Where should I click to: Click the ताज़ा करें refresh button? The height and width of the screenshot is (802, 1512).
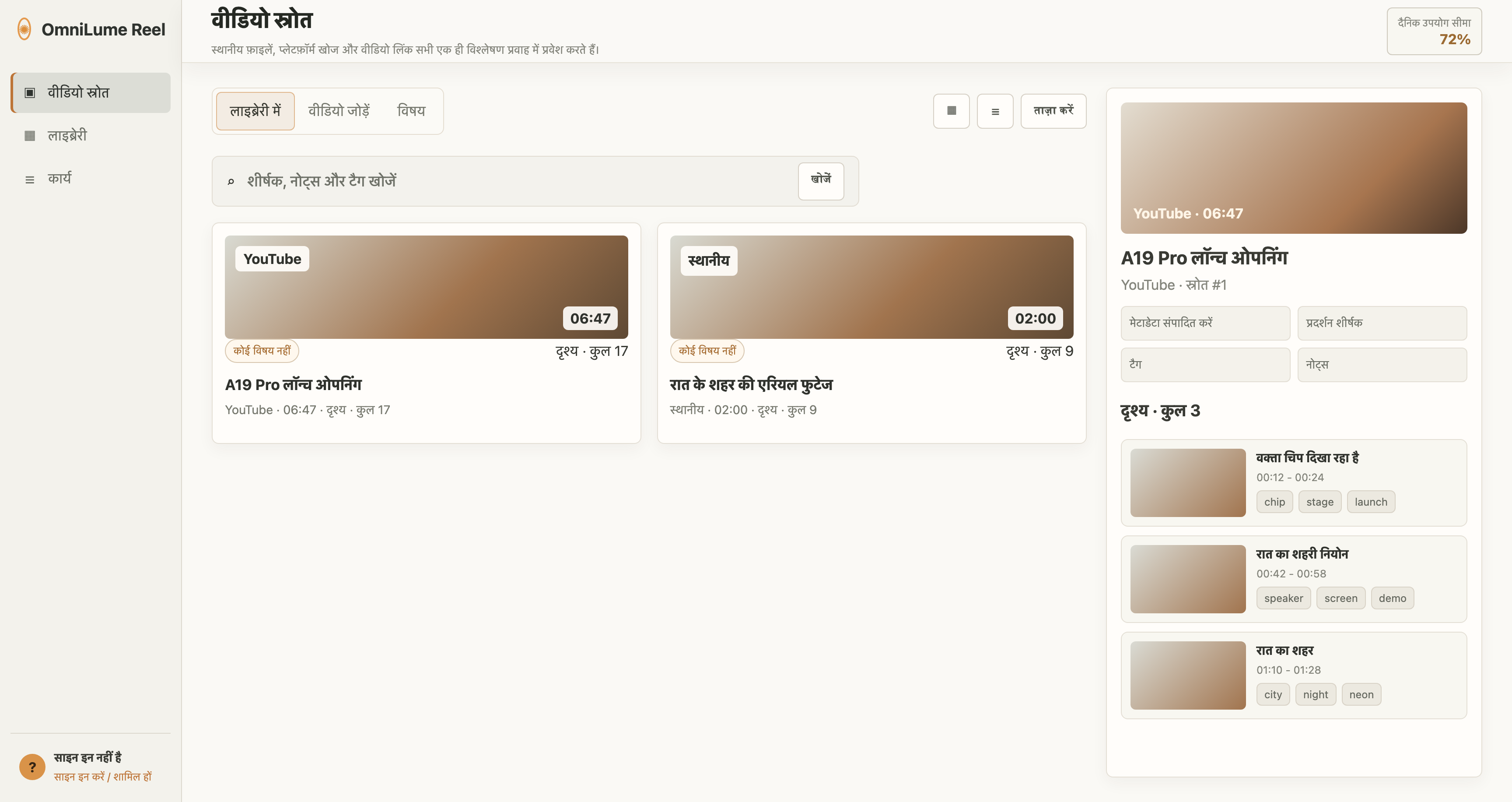pyautogui.click(x=1053, y=111)
